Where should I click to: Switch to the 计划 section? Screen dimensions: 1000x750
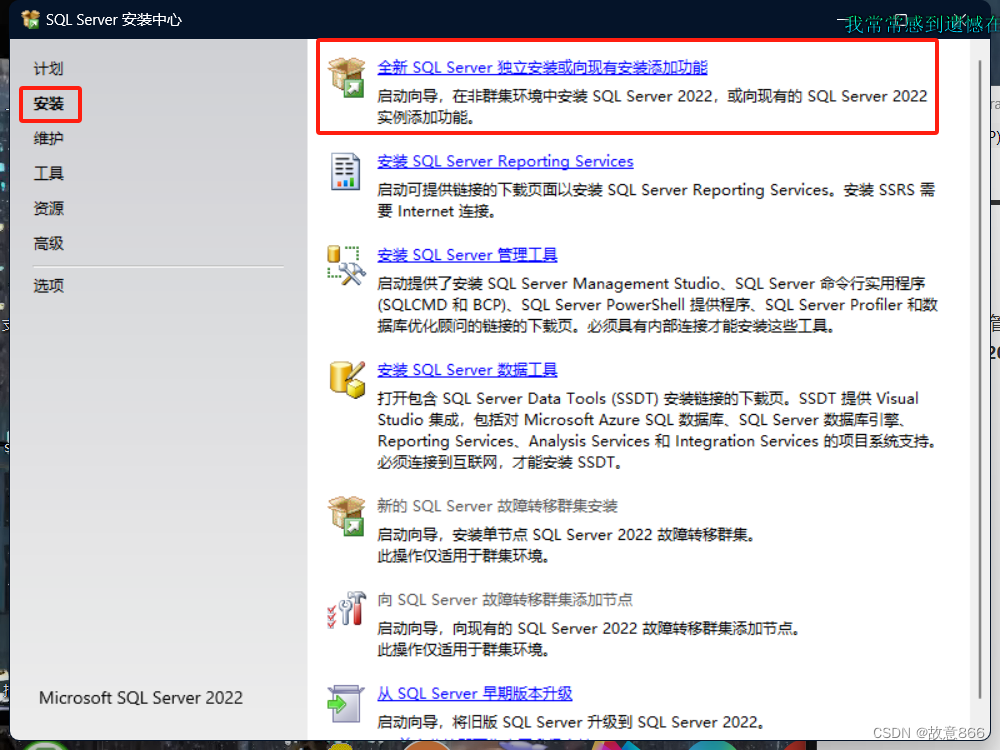pos(48,67)
